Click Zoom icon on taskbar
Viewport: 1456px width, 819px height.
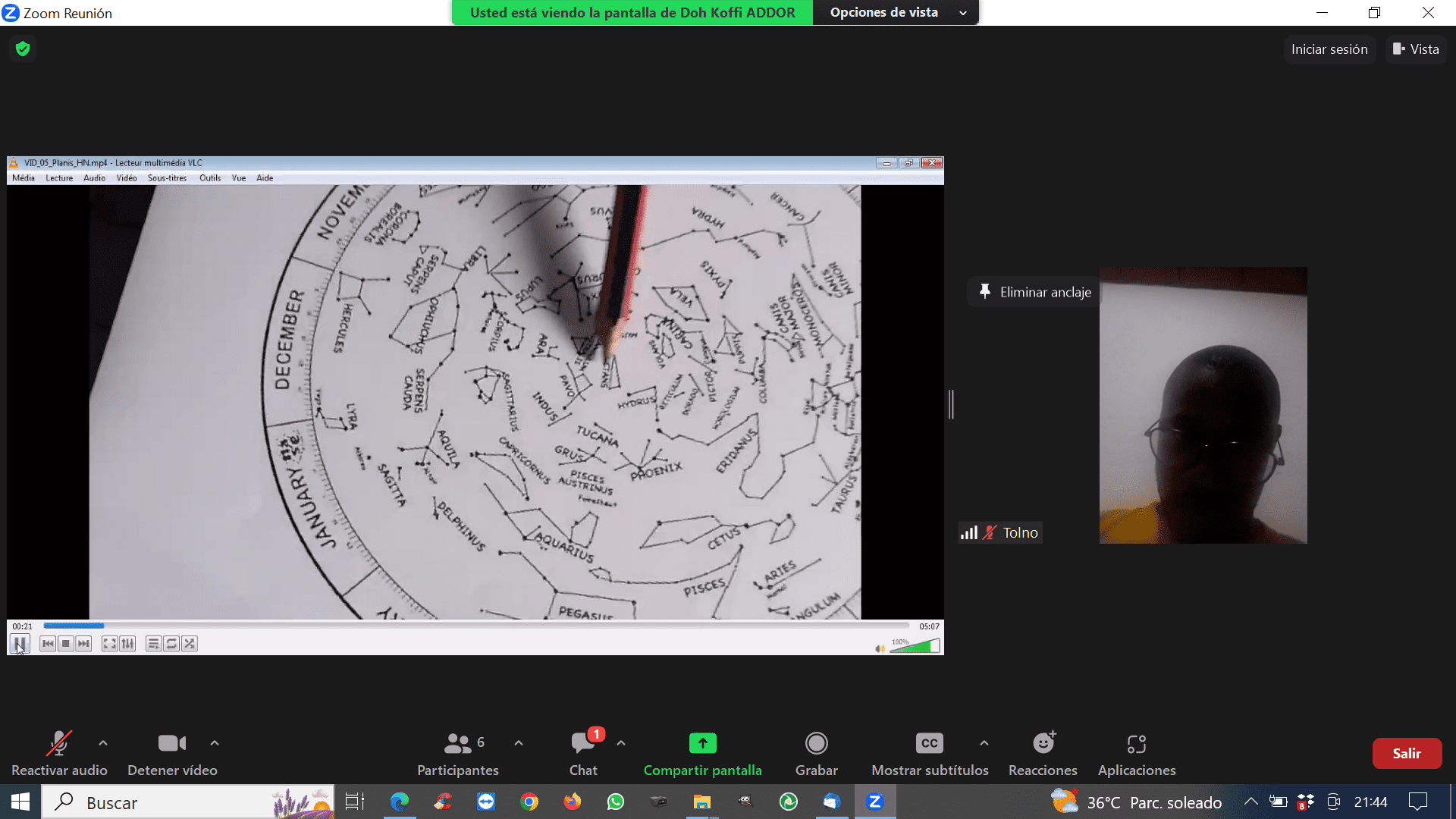(x=875, y=802)
